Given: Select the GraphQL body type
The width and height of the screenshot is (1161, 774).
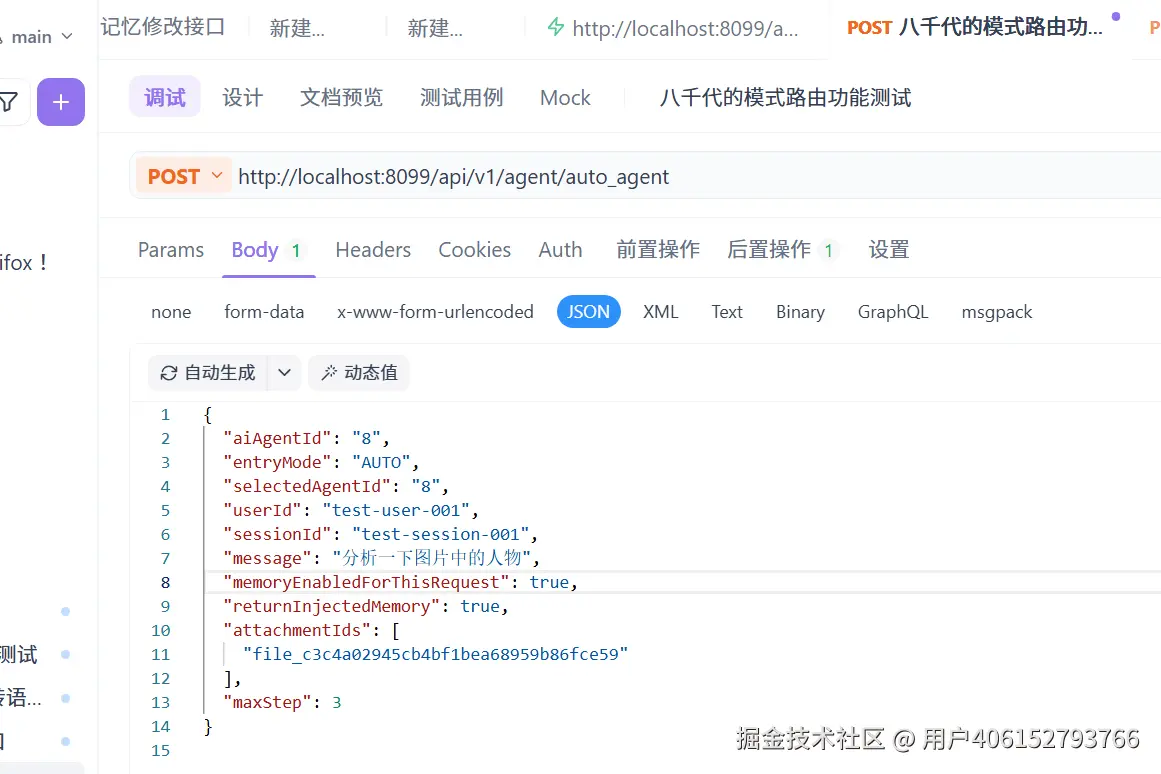Looking at the screenshot, I should (893, 312).
